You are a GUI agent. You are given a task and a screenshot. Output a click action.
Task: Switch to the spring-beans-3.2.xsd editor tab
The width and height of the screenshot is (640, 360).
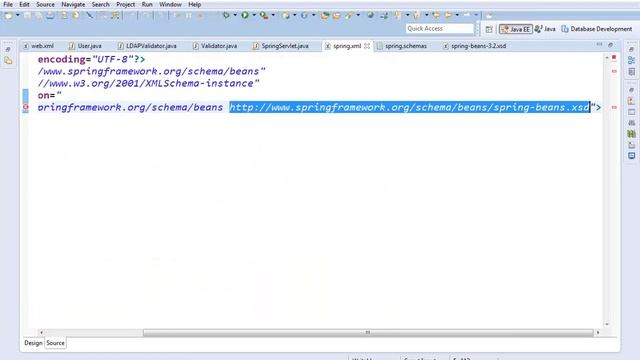[475, 46]
